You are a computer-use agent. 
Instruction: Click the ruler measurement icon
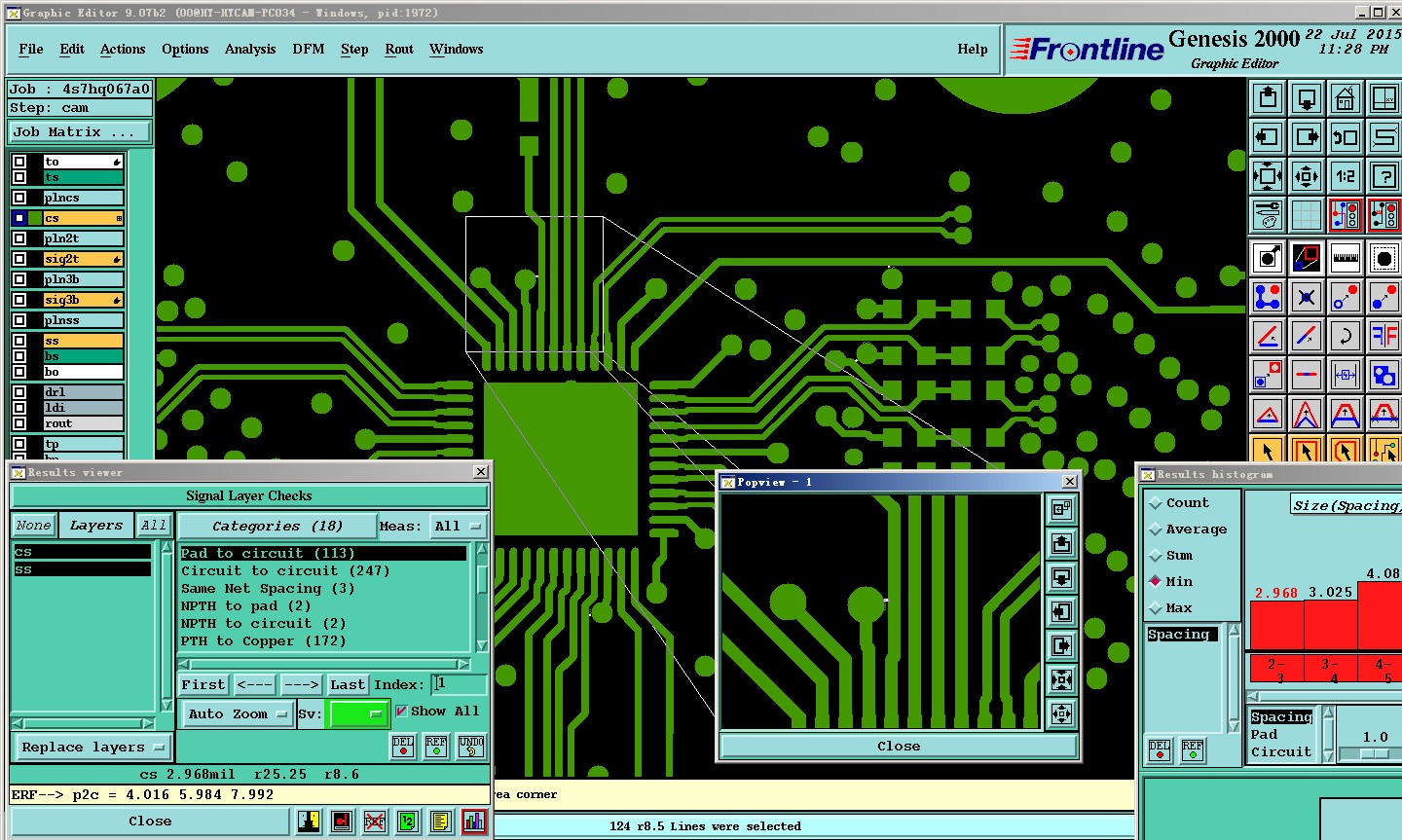(1346, 258)
